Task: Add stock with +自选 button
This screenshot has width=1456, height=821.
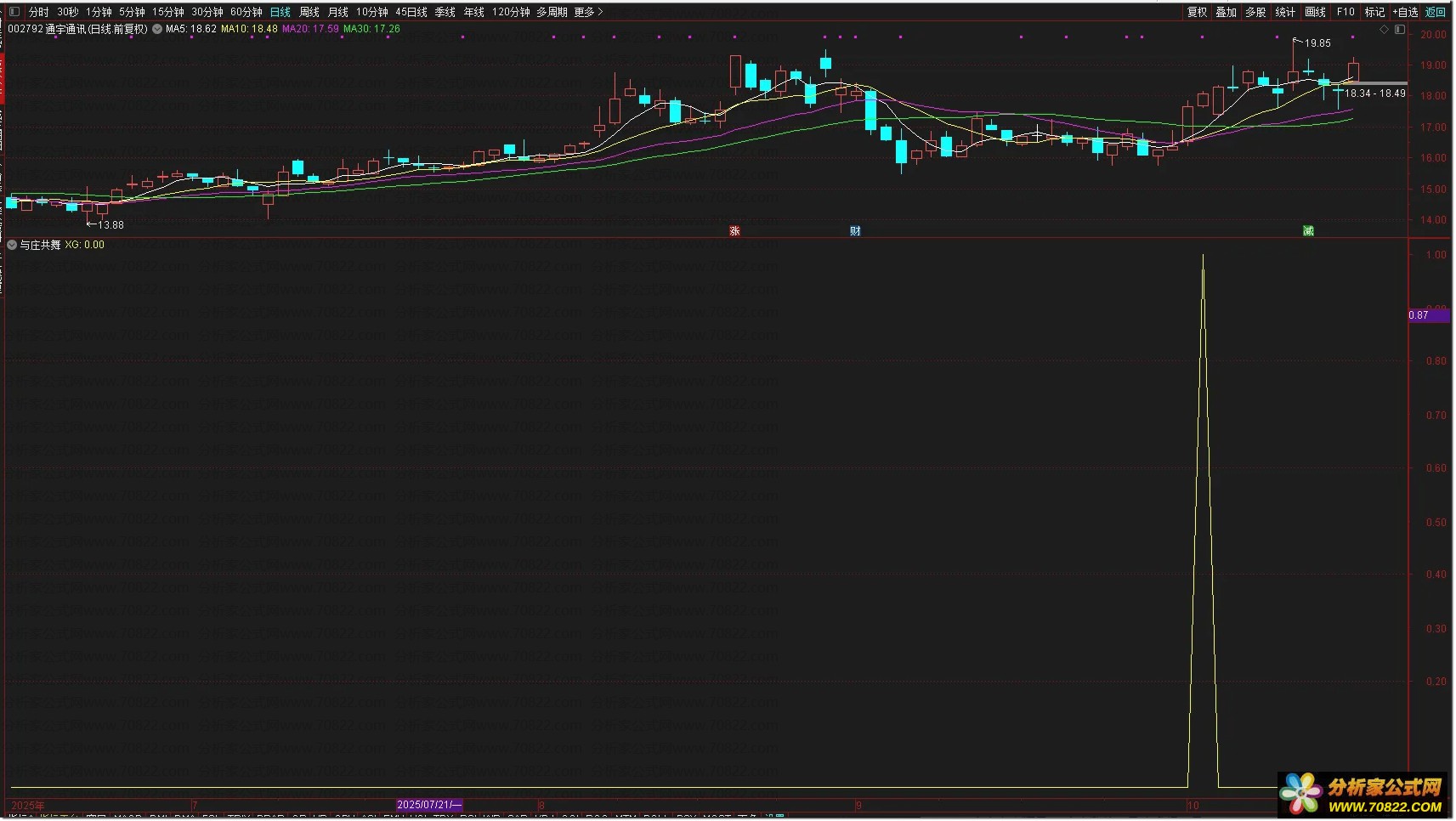Action: pyautogui.click(x=1406, y=12)
